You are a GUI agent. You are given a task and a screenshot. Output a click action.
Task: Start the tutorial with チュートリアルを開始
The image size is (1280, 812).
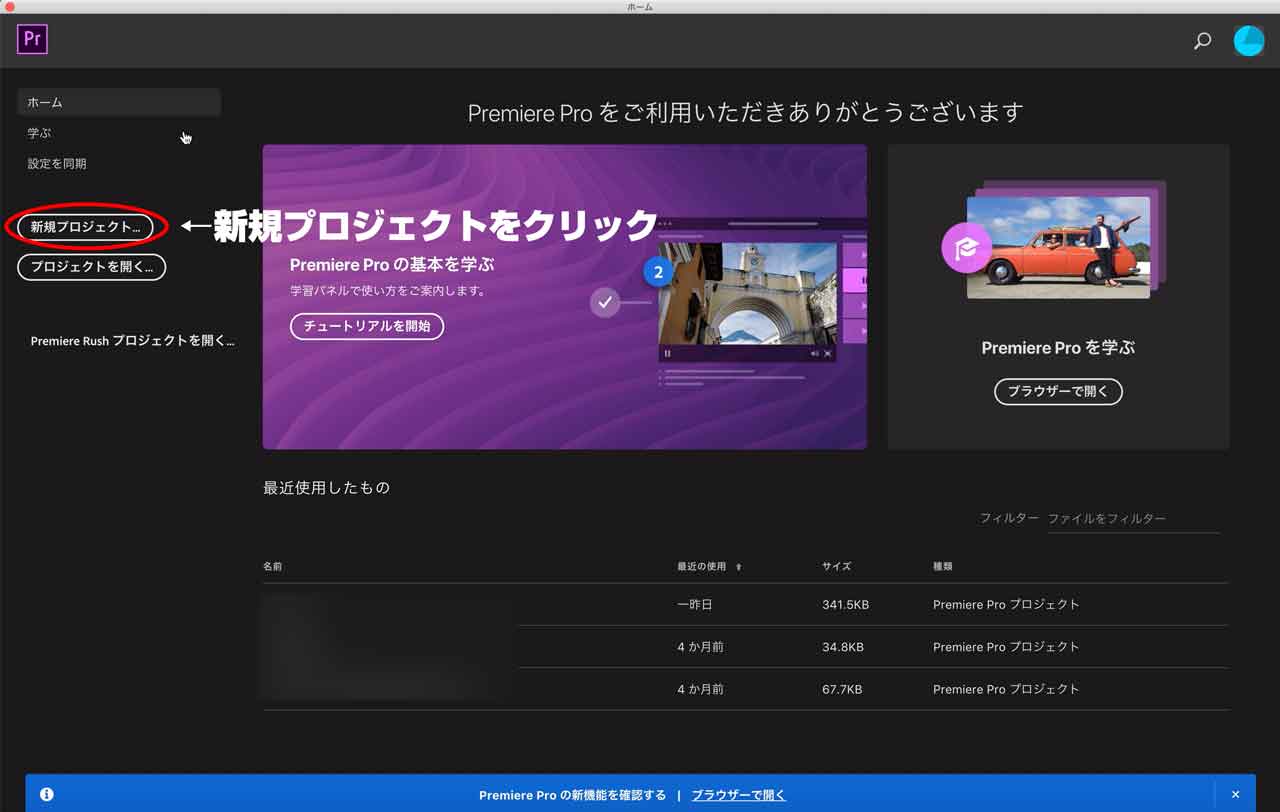coord(367,327)
